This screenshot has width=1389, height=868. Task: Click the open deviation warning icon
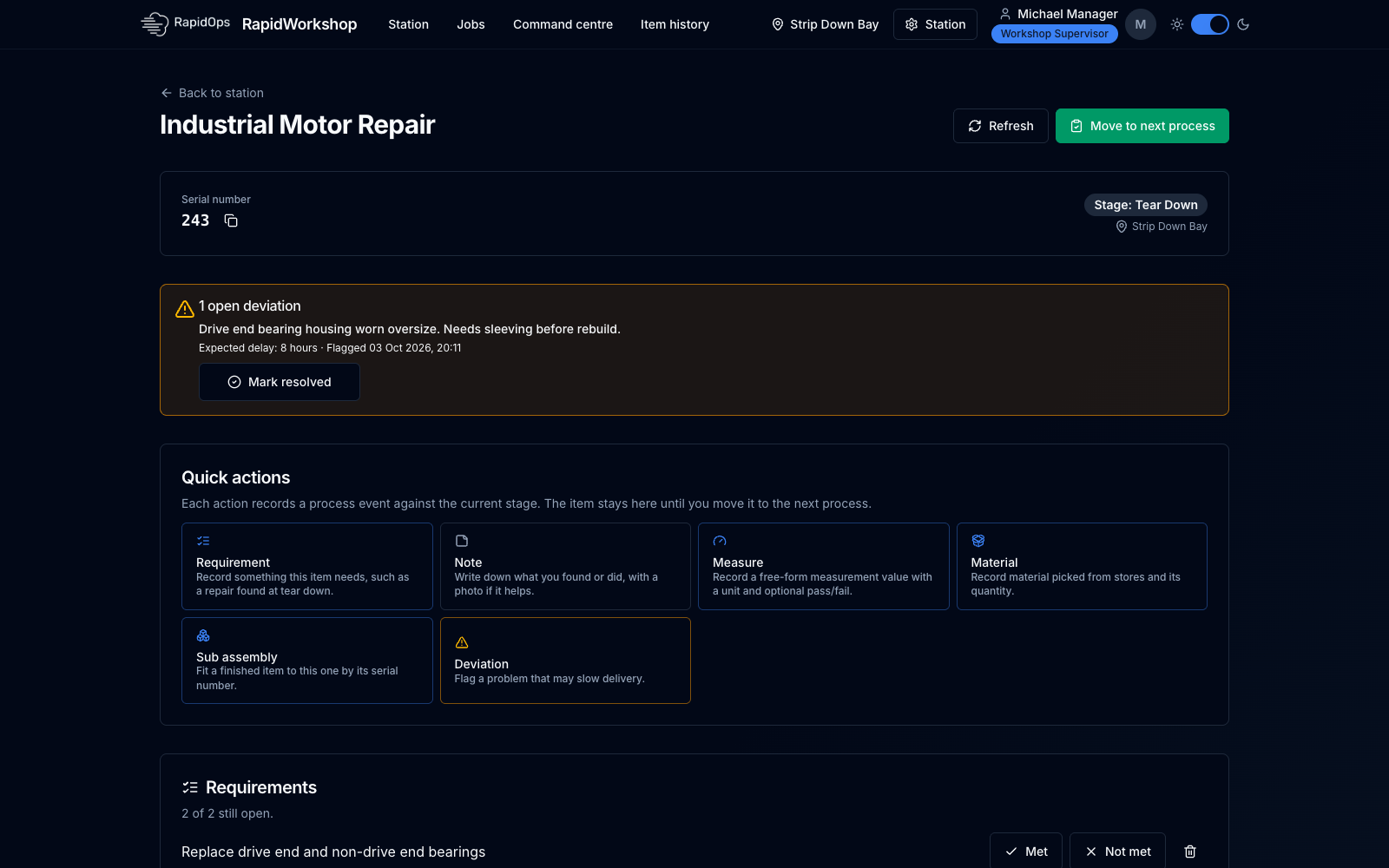point(185,308)
